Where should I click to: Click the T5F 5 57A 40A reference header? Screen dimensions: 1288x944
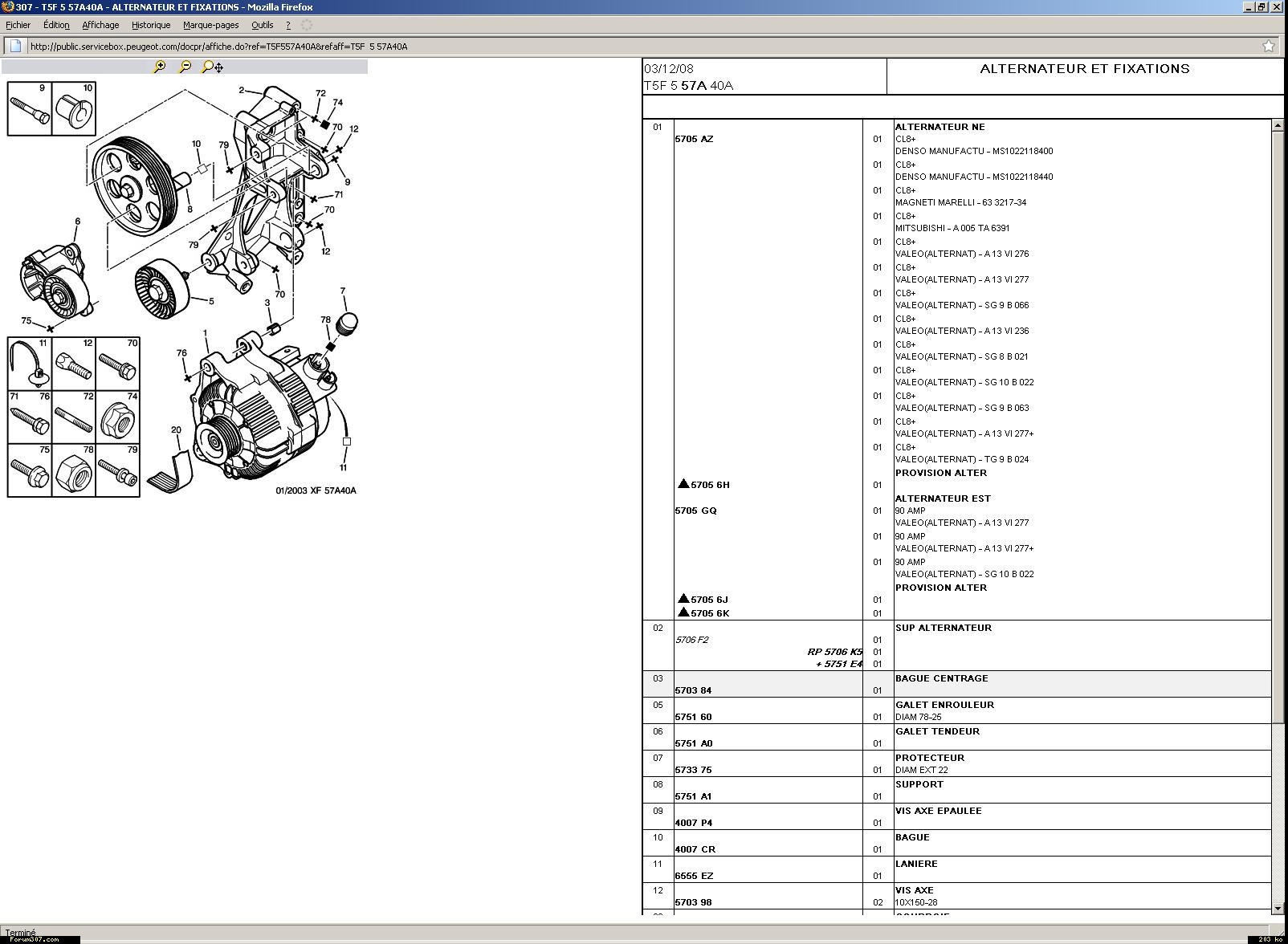(x=688, y=85)
